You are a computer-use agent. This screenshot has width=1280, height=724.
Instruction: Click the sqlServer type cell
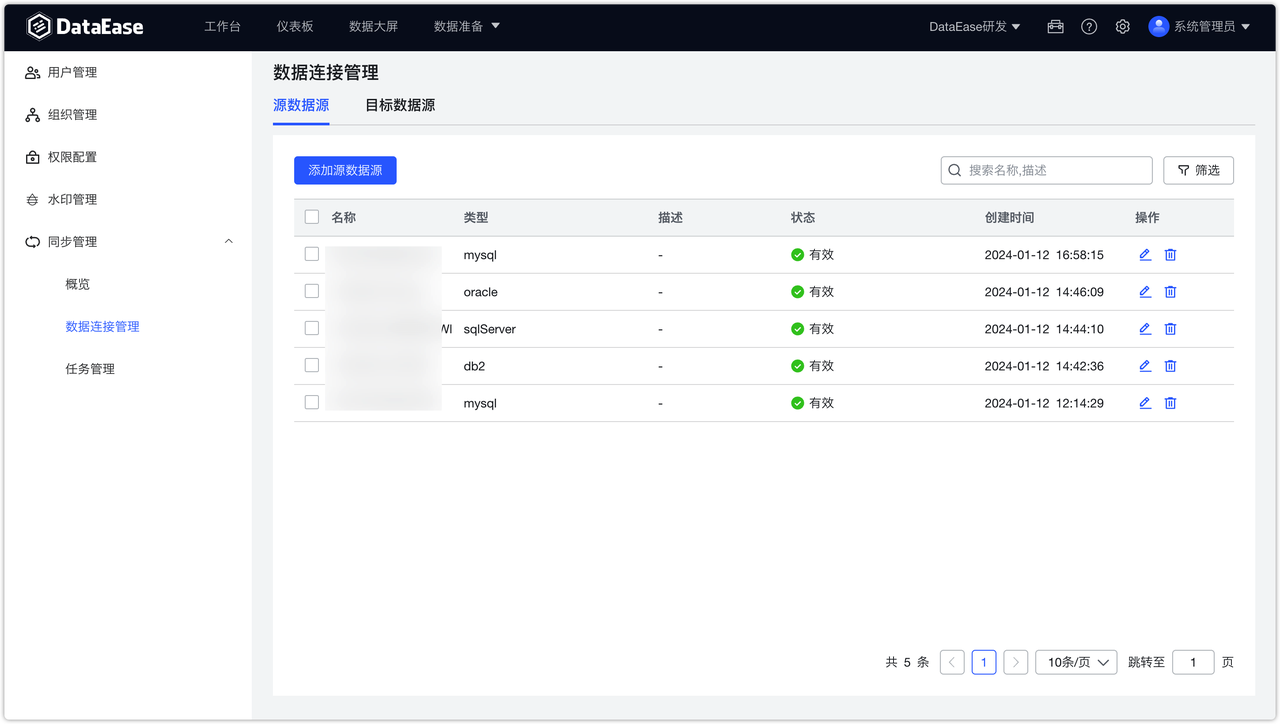pyautogui.click(x=490, y=329)
